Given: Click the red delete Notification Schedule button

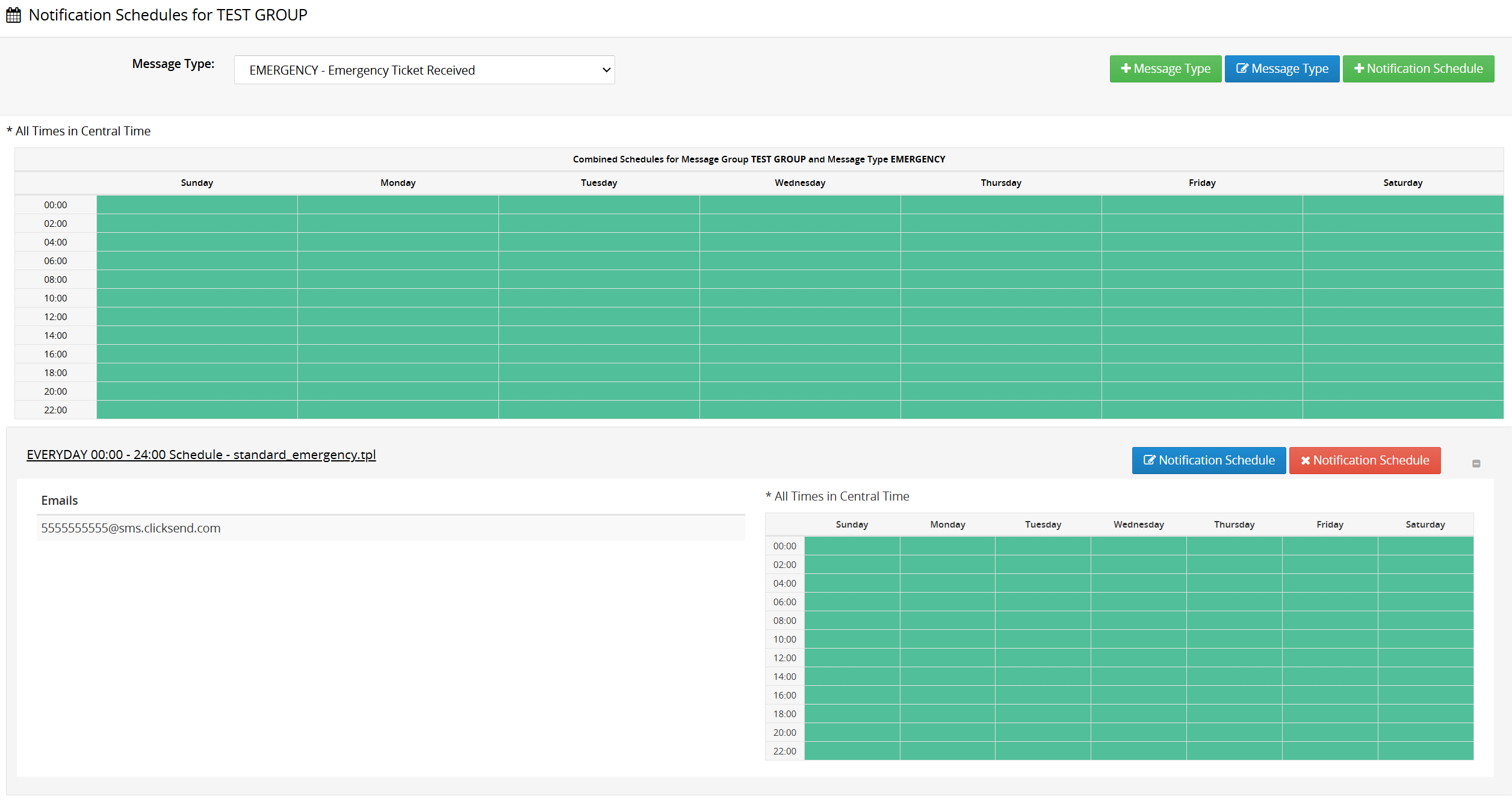Looking at the screenshot, I should click(x=1365, y=460).
